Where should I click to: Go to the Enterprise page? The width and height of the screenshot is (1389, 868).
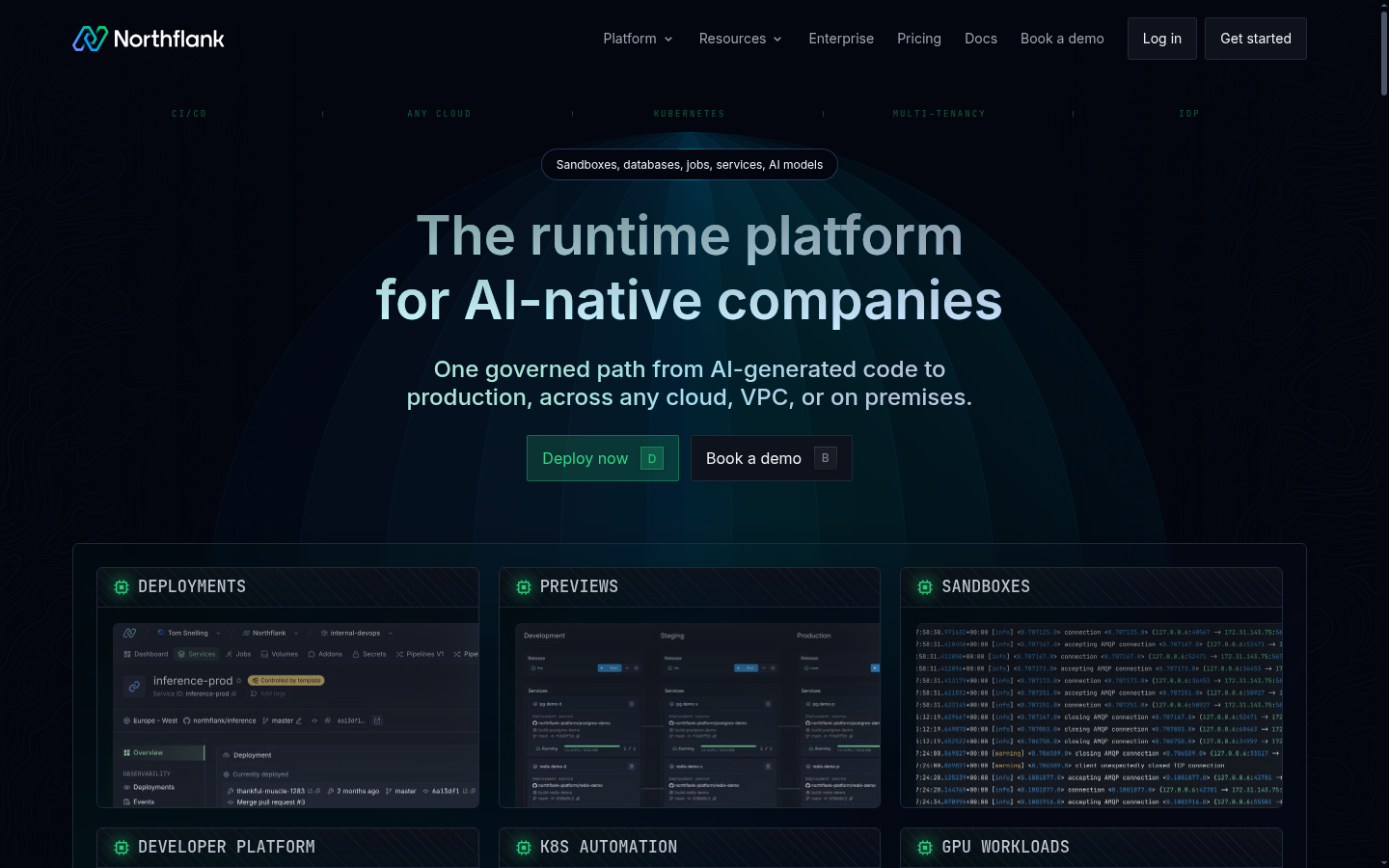(841, 39)
